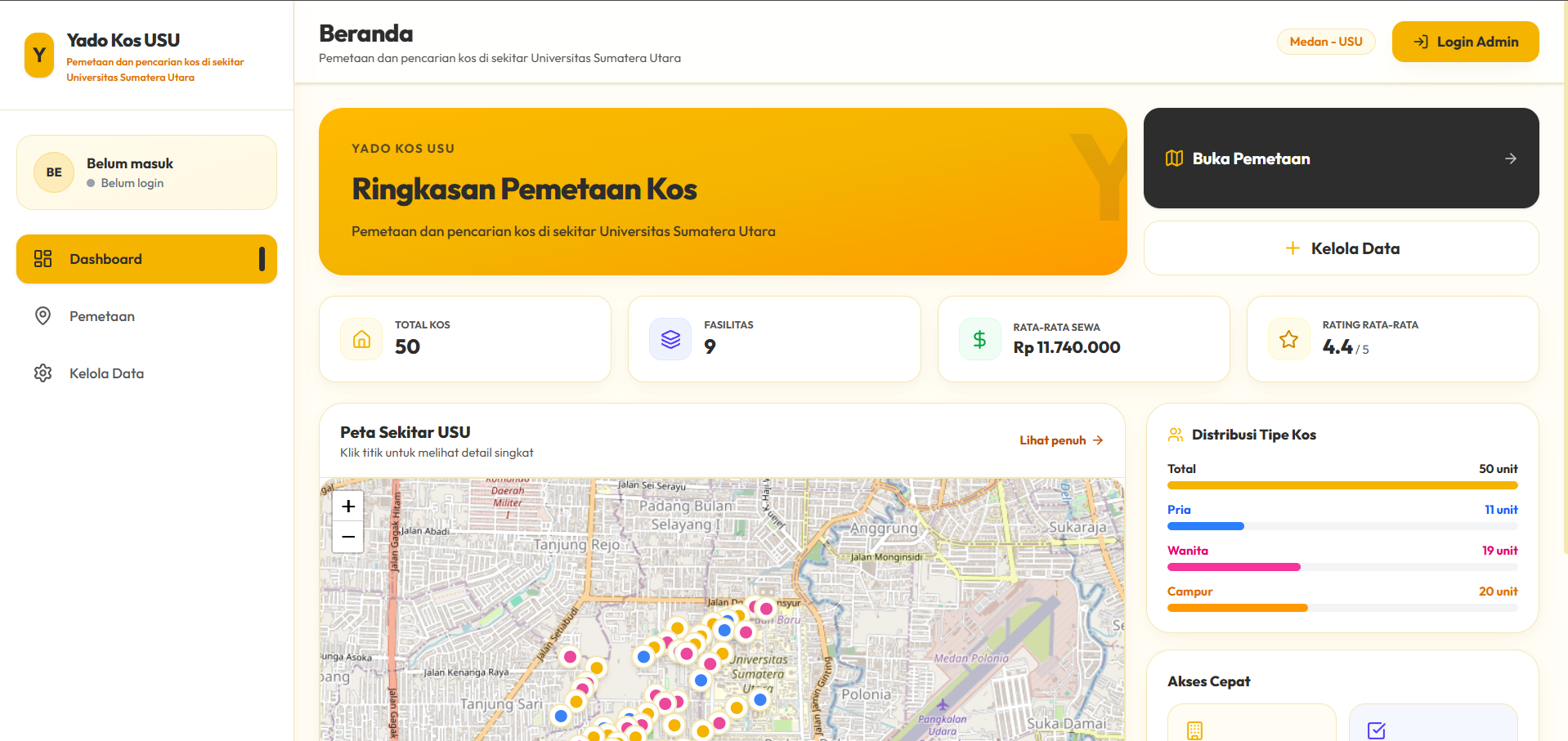Click the Total Kos house icon
Image resolution: width=1568 pixels, height=741 pixels.
click(x=361, y=339)
